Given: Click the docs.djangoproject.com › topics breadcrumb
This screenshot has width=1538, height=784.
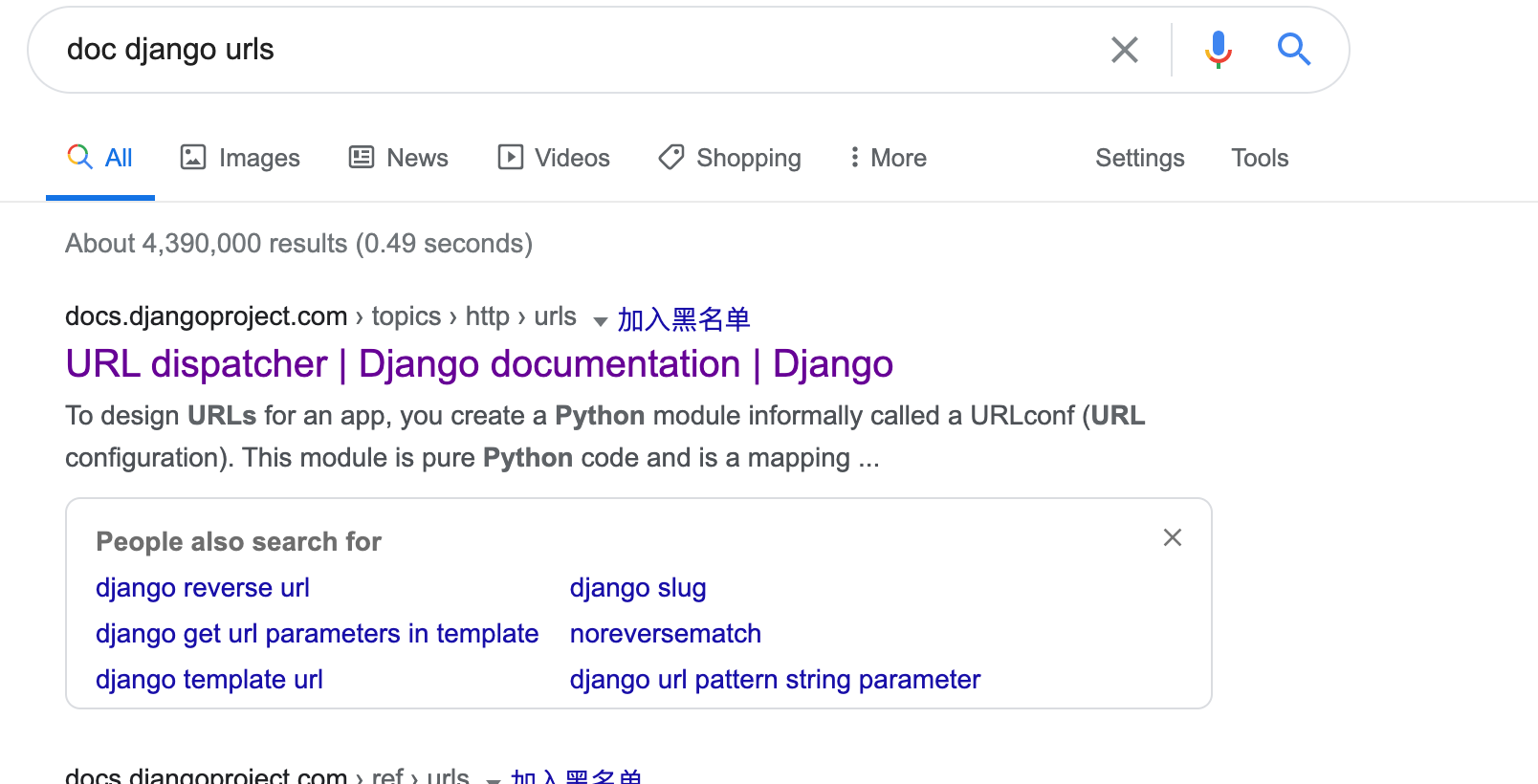Looking at the screenshot, I should (x=320, y=316).
